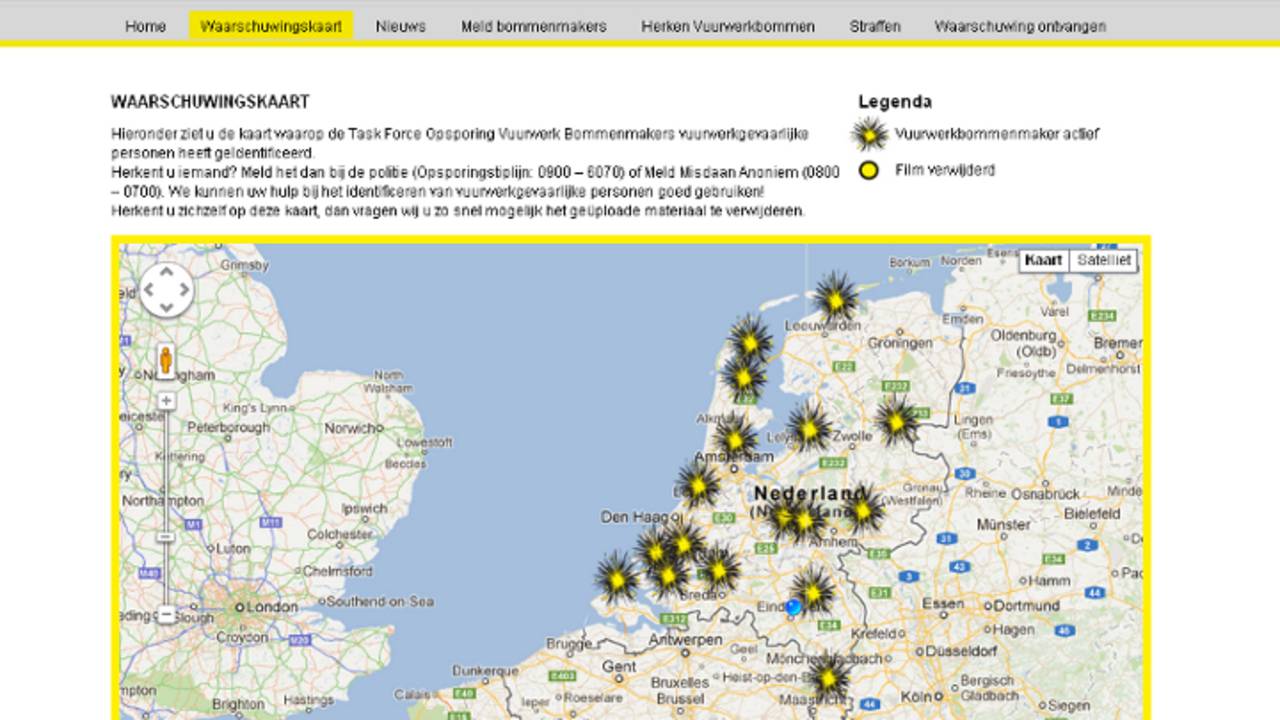Select the orange Street View pegman
Image resolution: width=1280 pixels, height=720 pixels.
point(166,361)
